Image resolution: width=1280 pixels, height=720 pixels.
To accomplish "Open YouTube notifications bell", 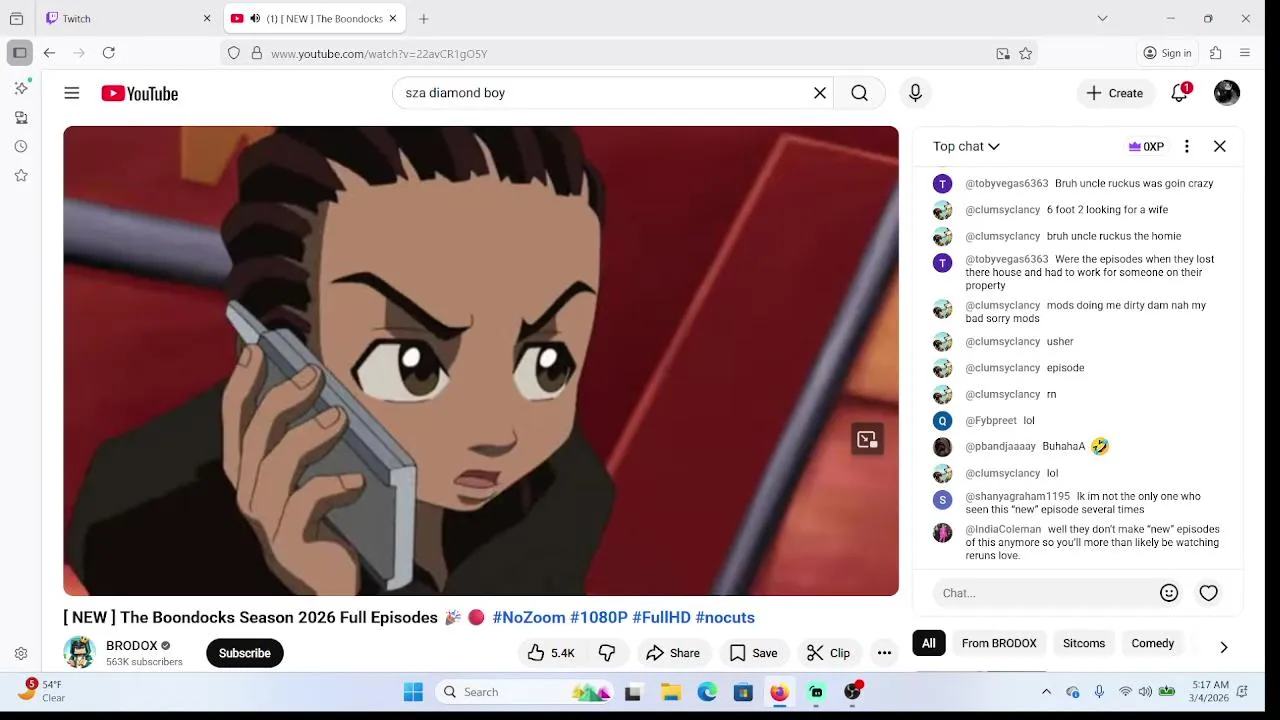I will (x=1180, y=93).
